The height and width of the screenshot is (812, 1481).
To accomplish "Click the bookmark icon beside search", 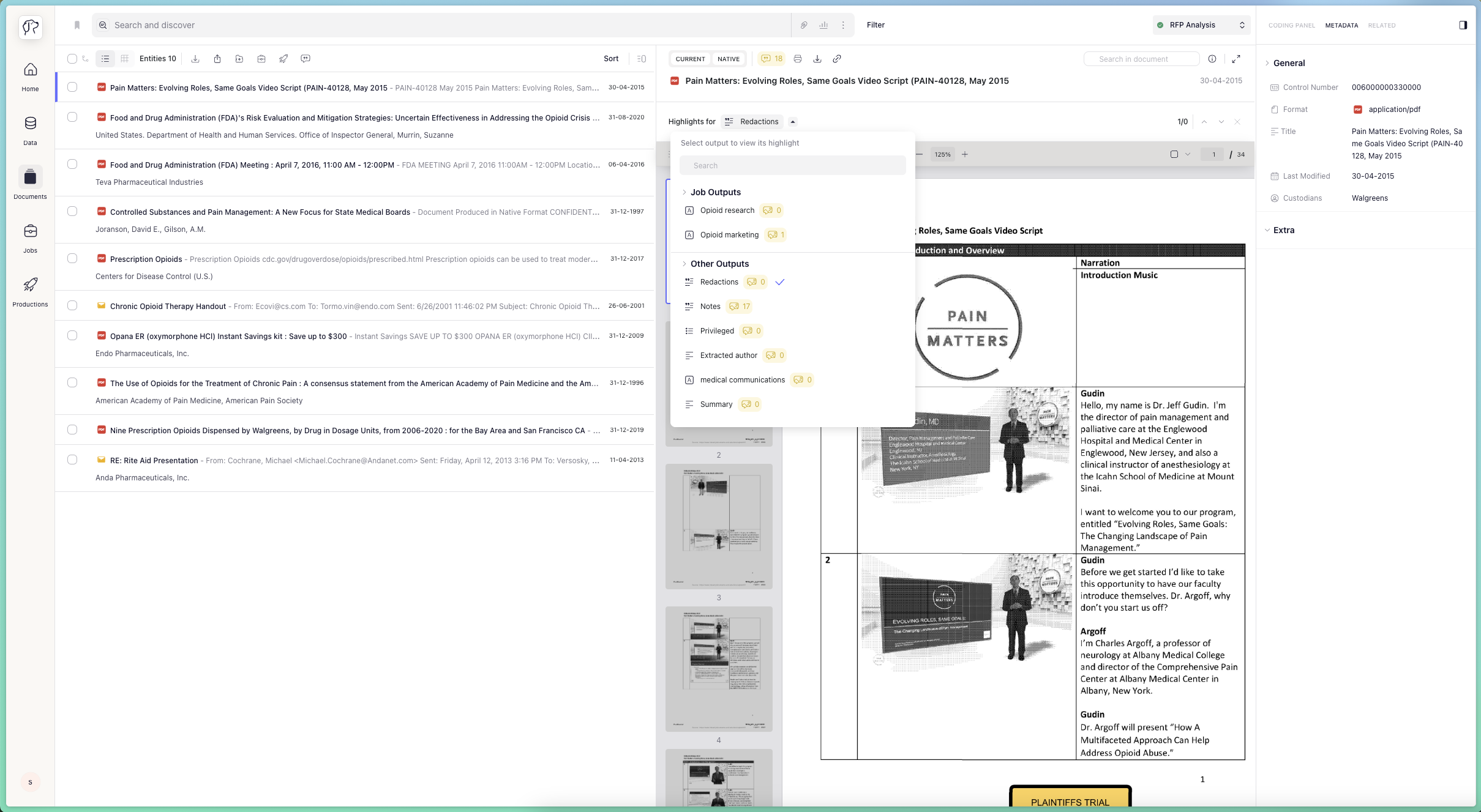I will (77, 25).
